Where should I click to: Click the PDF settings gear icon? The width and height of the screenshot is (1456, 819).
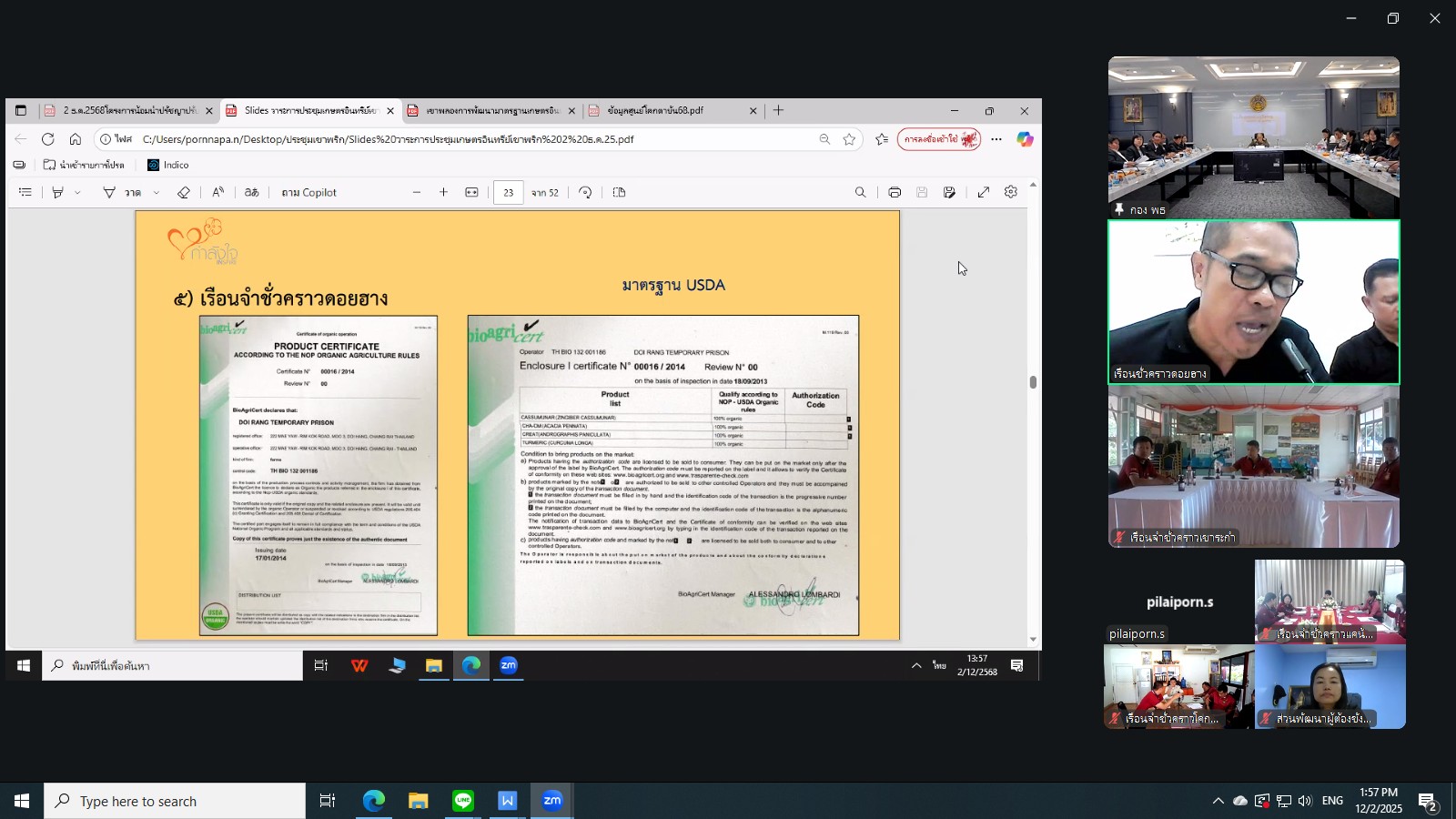pyautogui.click(x=1011, y=193)
